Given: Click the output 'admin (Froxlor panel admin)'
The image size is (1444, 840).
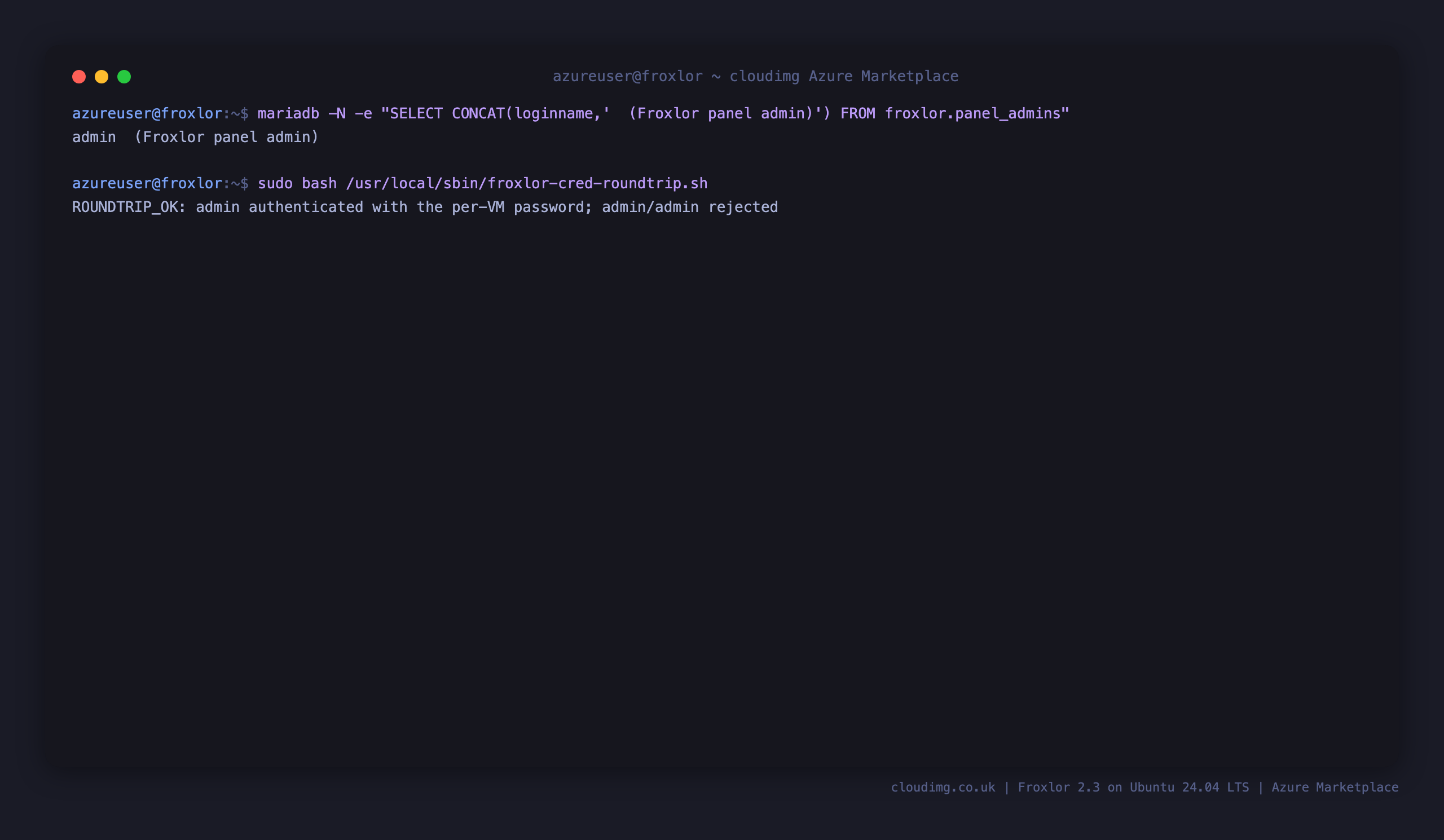Looking at the screenshot, I should coord(195,138).
